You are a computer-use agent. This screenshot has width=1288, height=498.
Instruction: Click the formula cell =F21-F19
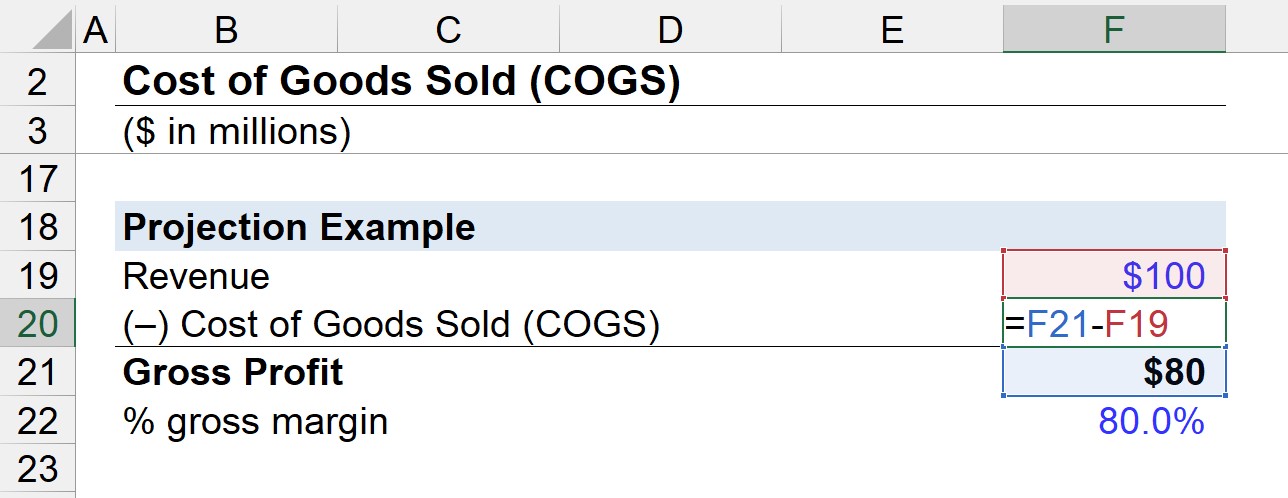[x=1114, y=324]
